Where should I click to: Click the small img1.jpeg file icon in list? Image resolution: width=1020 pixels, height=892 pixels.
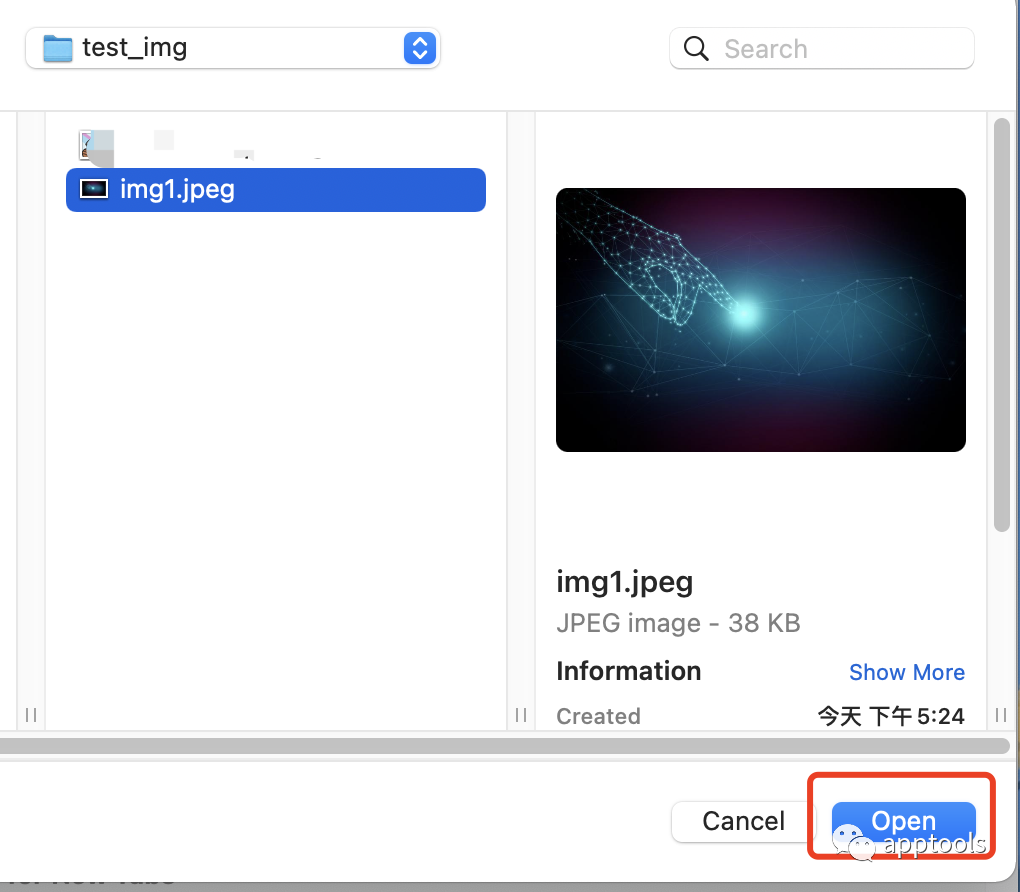[x=94, y=189]
